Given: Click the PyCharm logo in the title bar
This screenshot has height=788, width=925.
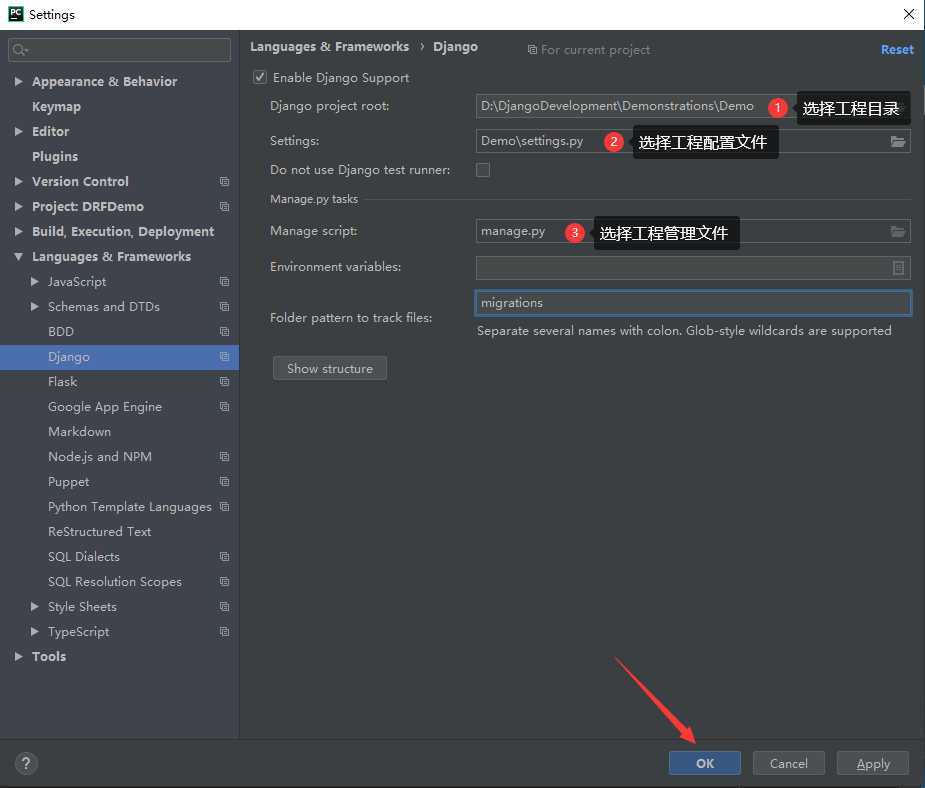Looking at the screenshot, I should pyautogui.click(x=16, y=14).
